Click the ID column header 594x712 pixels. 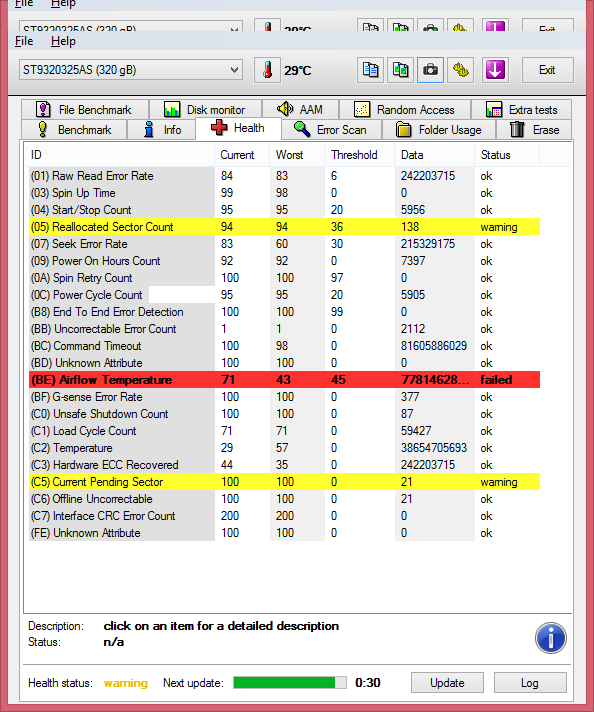tap(119, 155)
